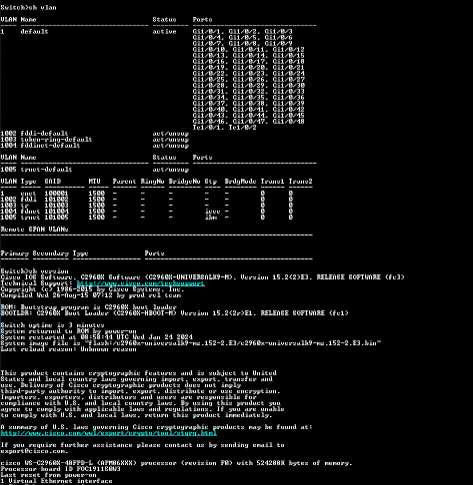Click the 'Switch uptime is 3 minutes' line
The image size is (473, 485).
pyautogui.click(x=52, y=325)
